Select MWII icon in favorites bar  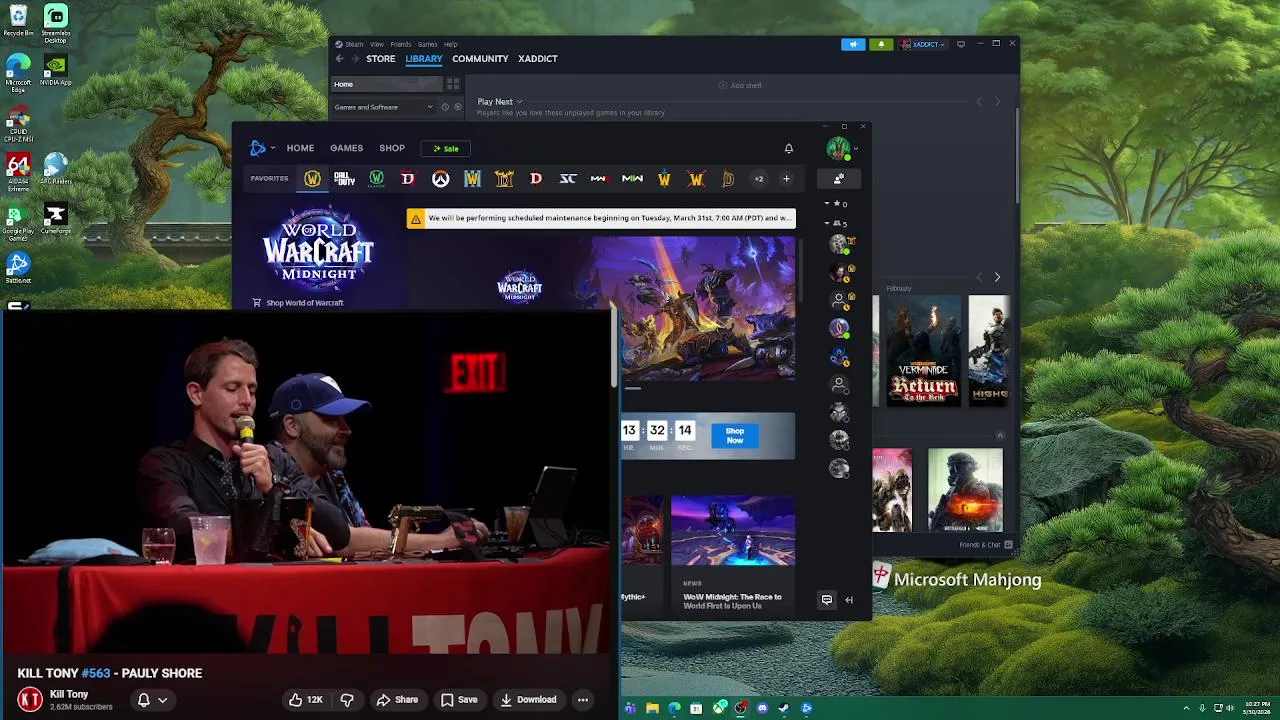(632, 179)
